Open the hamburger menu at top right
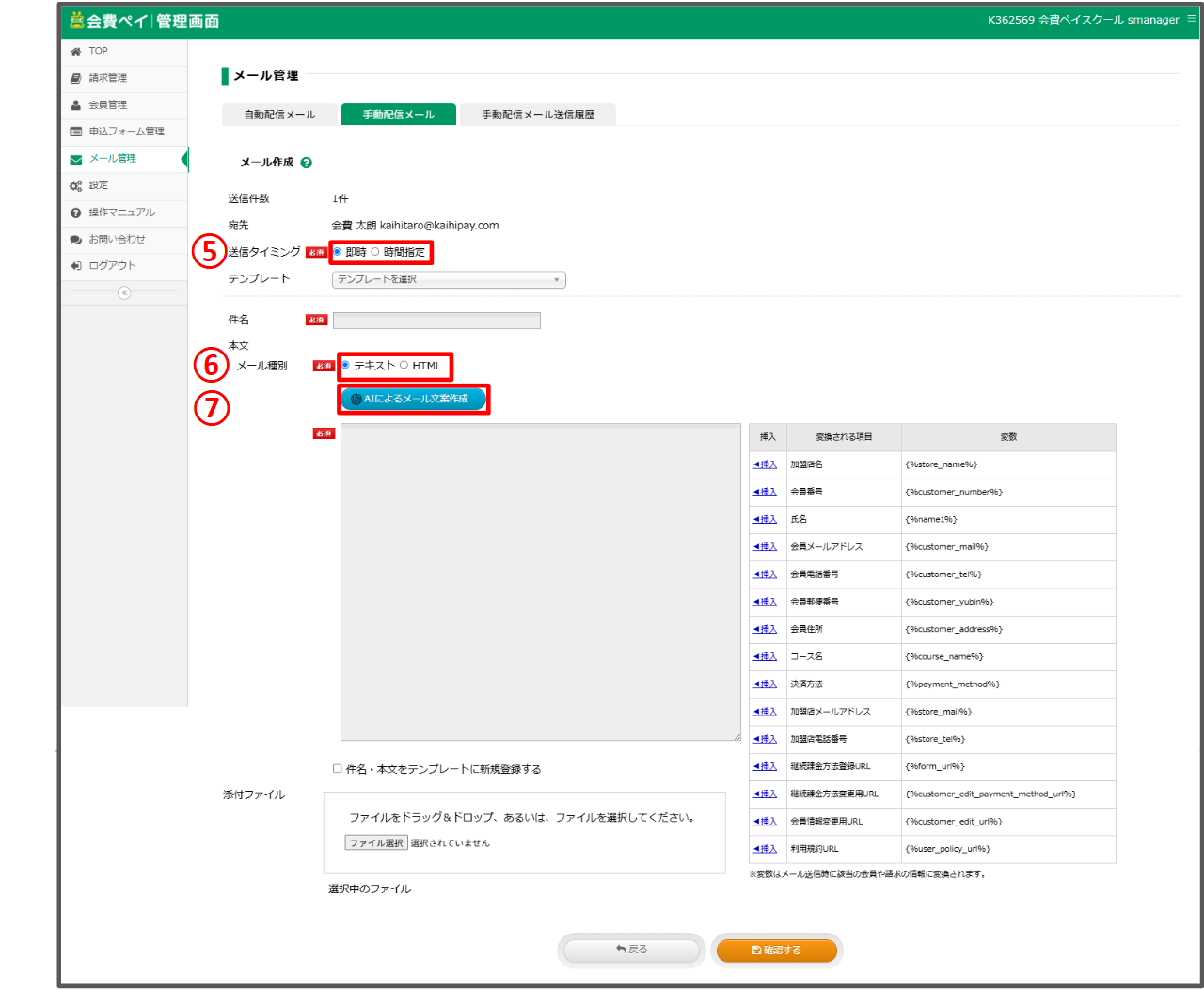1204x990 pixels. (1191, 19)
